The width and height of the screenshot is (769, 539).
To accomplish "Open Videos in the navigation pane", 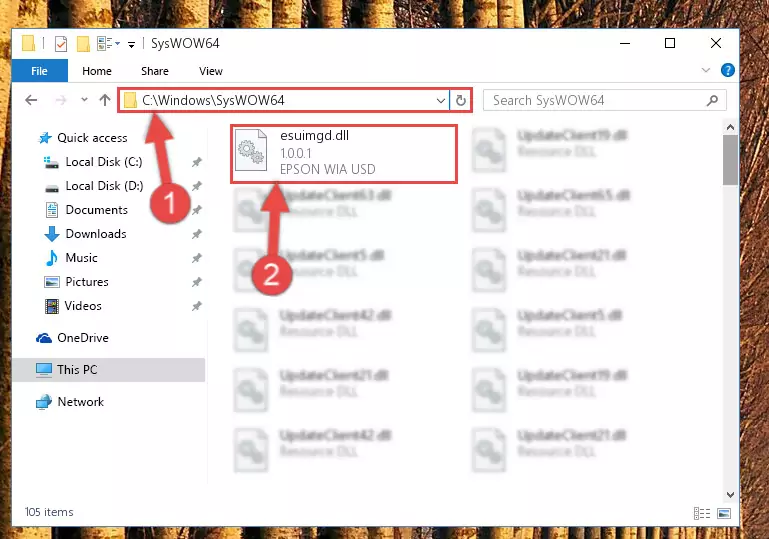I will [83, 306].
